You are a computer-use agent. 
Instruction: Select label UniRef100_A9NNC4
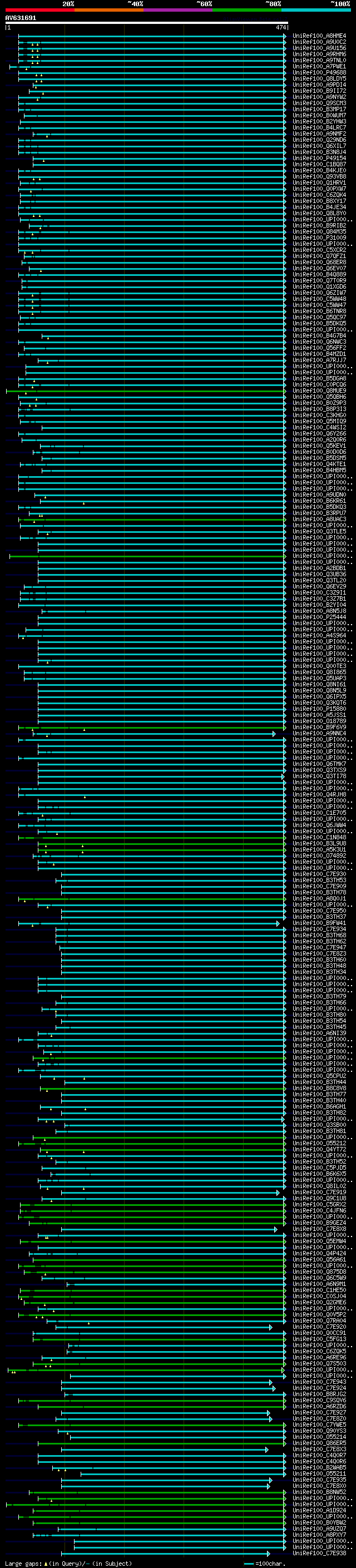pyautogui.click(x=319, y=734)
